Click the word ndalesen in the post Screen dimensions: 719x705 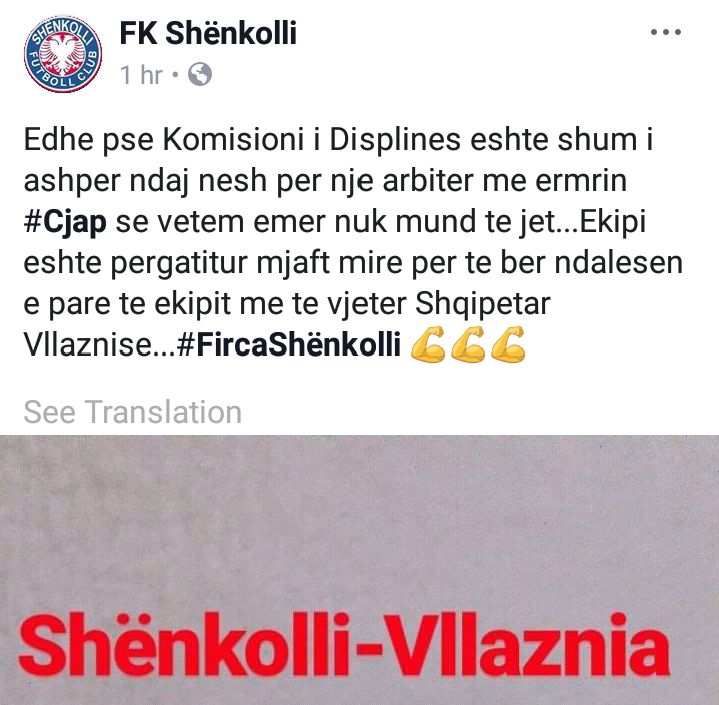pyautogui.click(x=619, y=263)
